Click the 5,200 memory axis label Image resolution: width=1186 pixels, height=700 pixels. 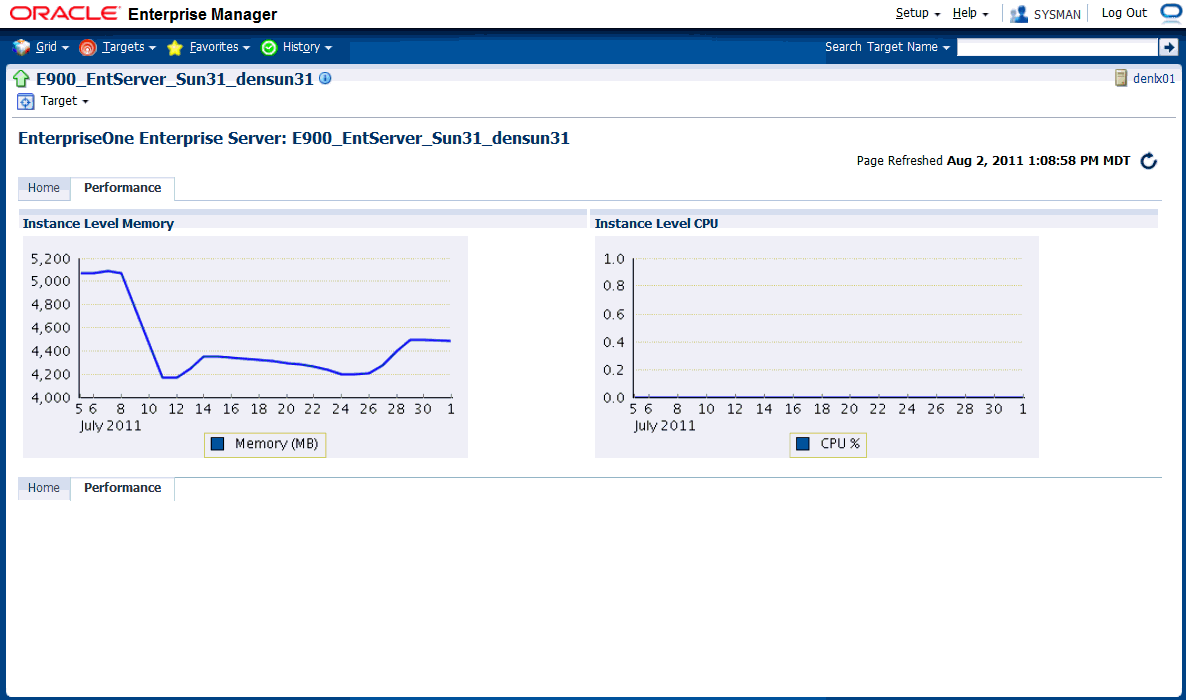click(x=50, y=259)
